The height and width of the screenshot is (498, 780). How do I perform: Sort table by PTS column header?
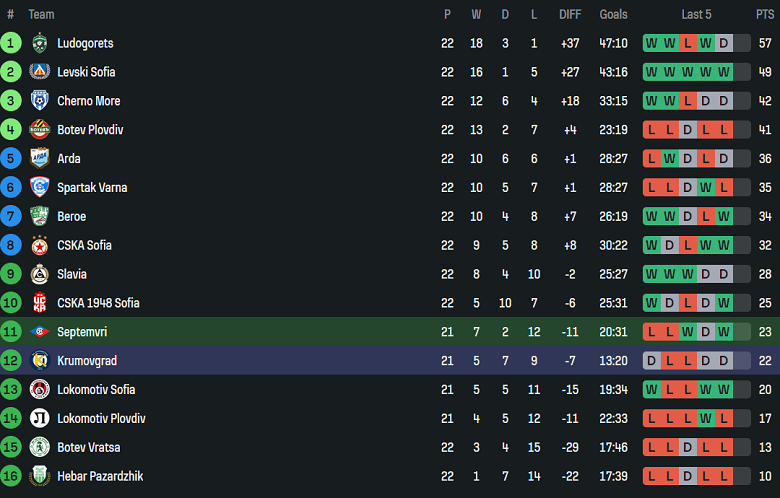click(x=765, y=15)
